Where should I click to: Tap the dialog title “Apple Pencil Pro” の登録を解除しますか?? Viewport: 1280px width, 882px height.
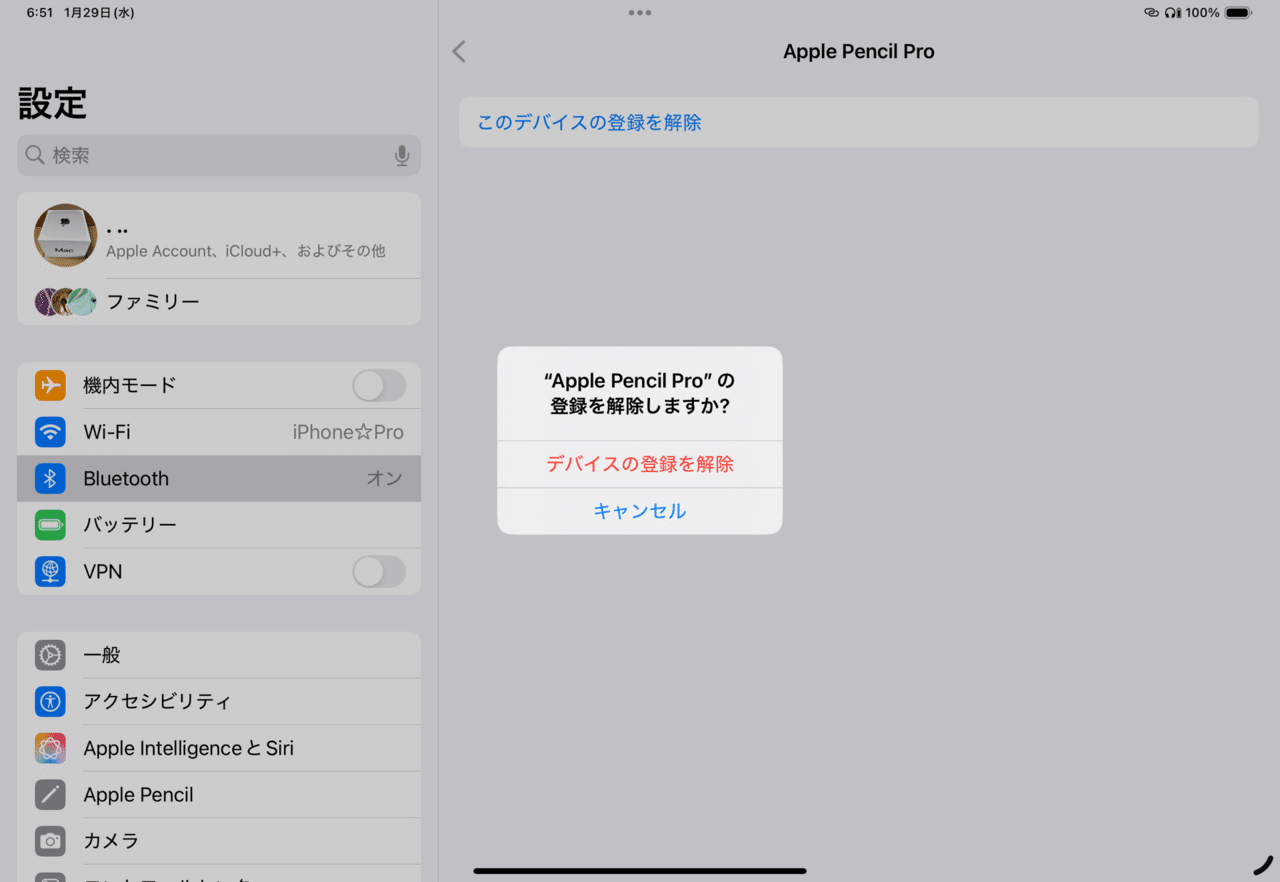640,394
